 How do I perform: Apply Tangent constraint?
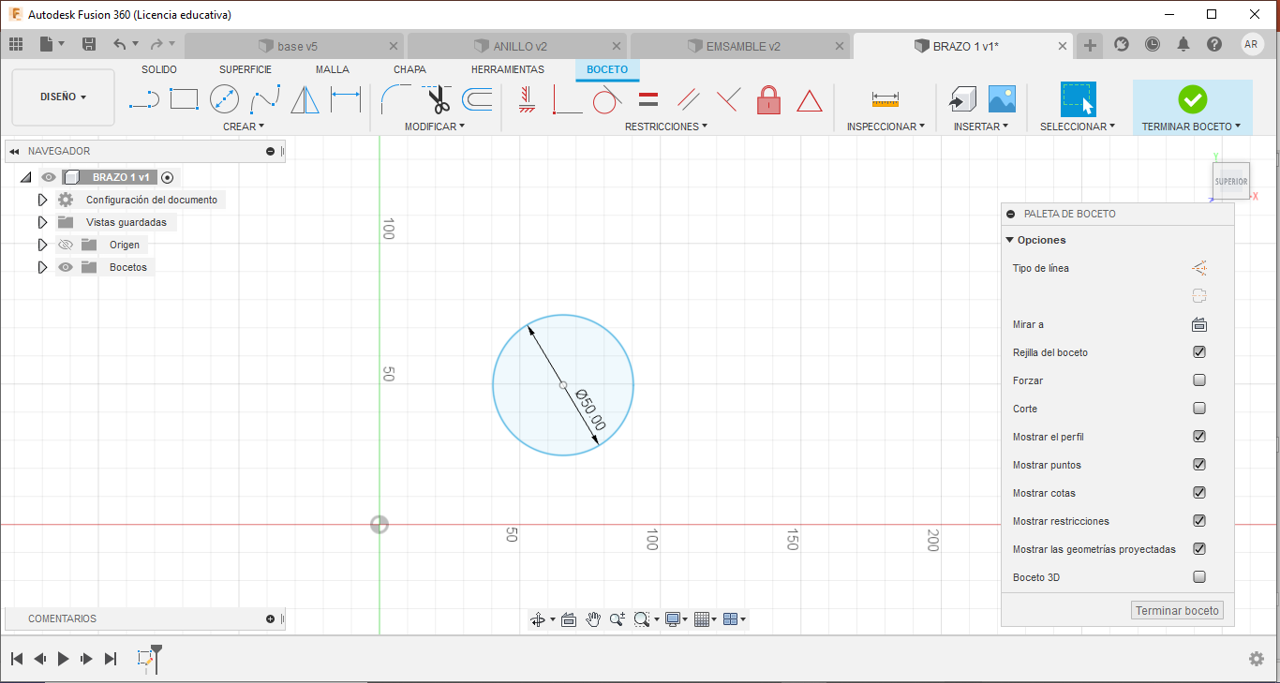point(607,99)
